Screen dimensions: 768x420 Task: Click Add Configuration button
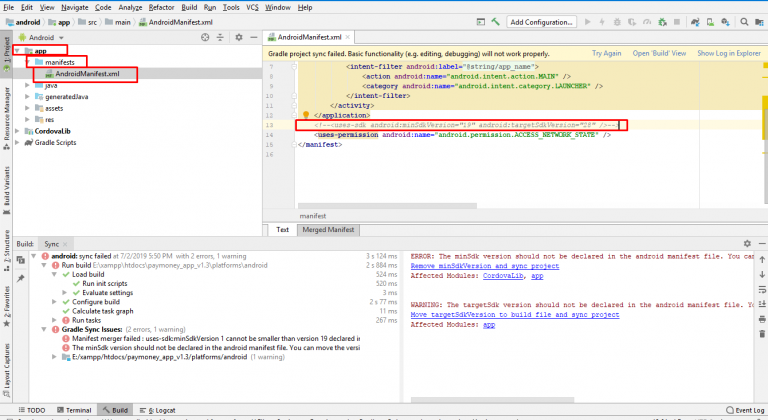(x=541, y=22)
